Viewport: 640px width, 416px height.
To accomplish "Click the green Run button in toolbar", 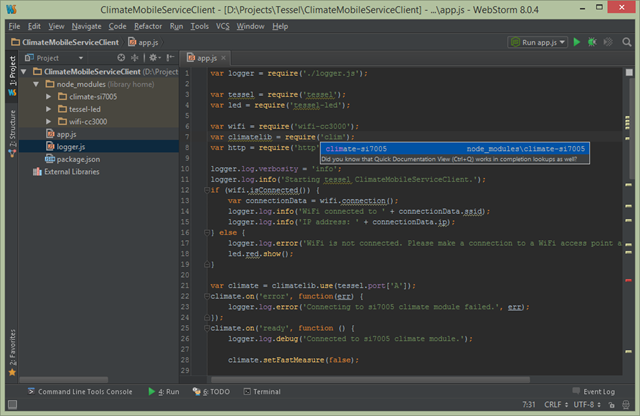I will point(577,42).
